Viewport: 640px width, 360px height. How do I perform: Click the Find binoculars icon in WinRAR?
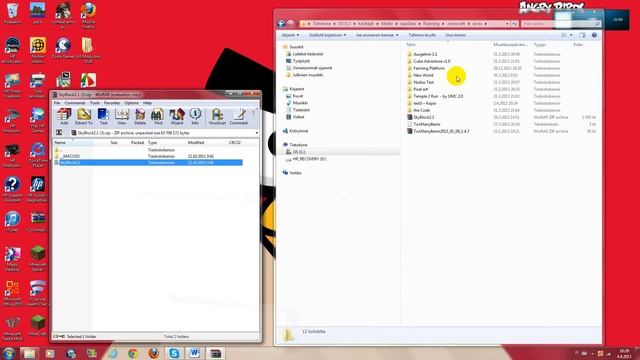158,116
